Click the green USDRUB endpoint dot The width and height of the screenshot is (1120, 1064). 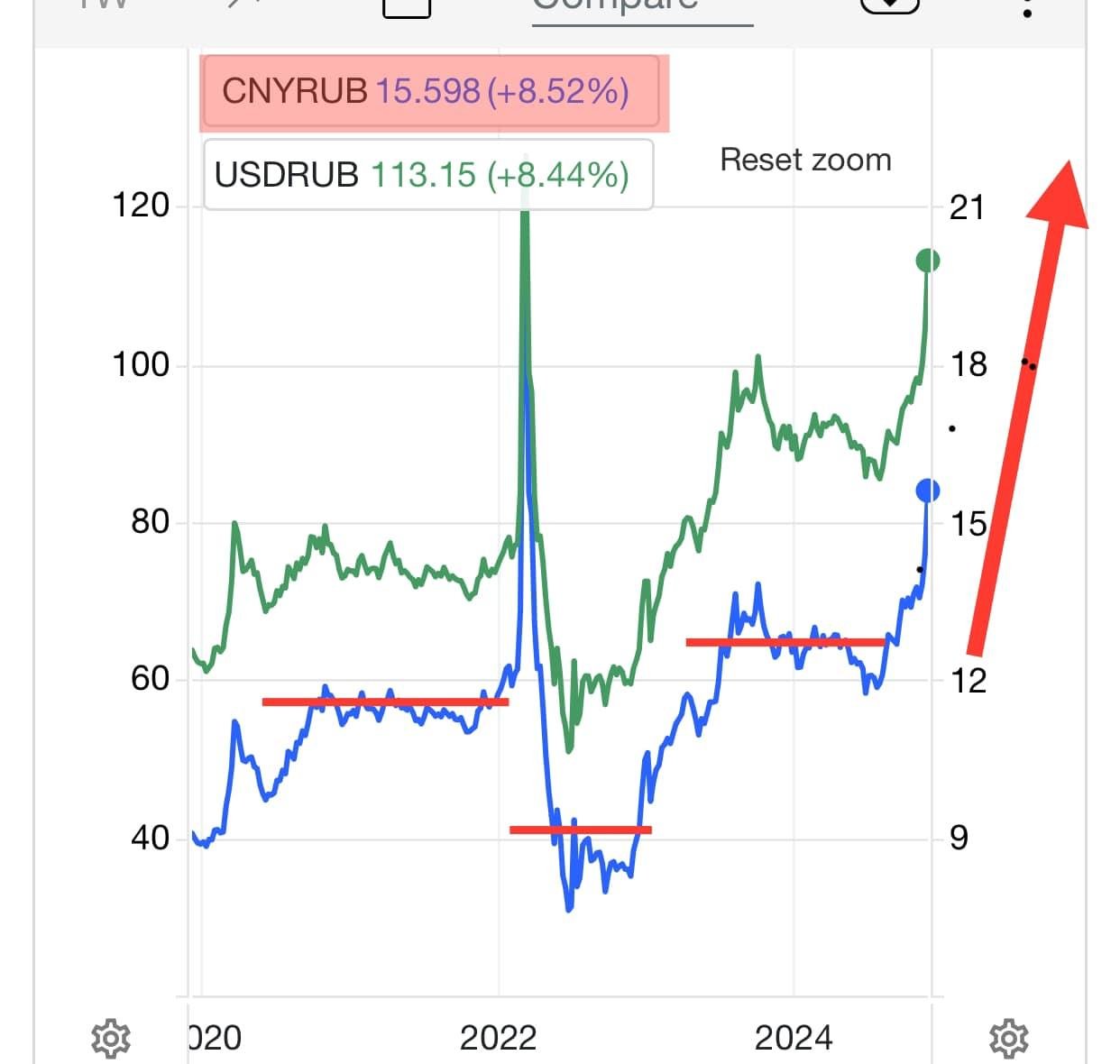click(x=927, y=261)
